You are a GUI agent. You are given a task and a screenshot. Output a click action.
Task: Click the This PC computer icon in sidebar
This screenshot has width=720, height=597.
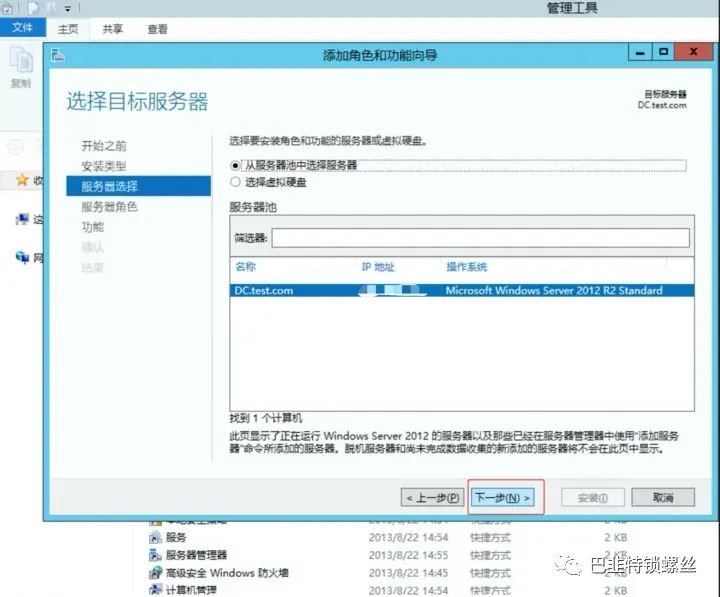[22, 219]
